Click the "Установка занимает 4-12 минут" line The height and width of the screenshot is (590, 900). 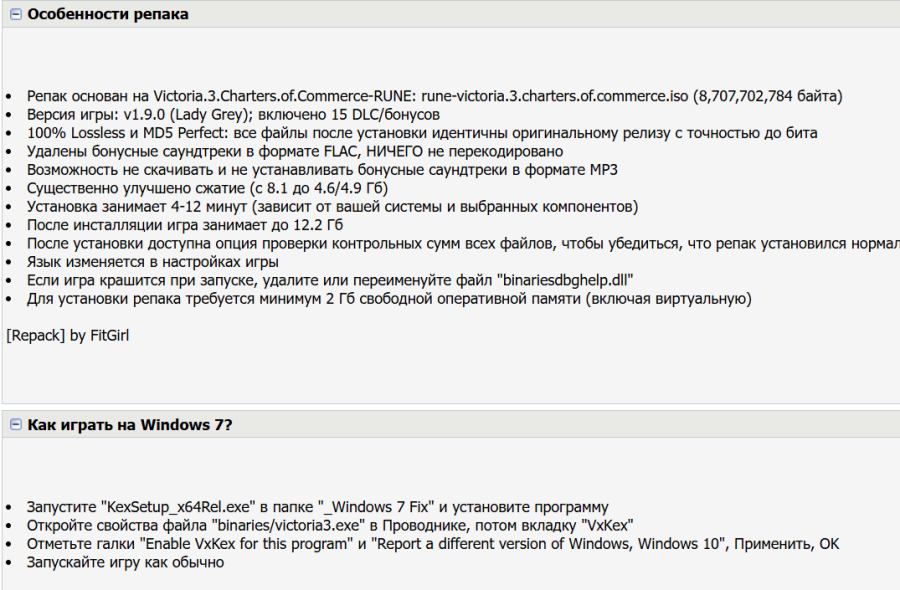tap(332, 207)
